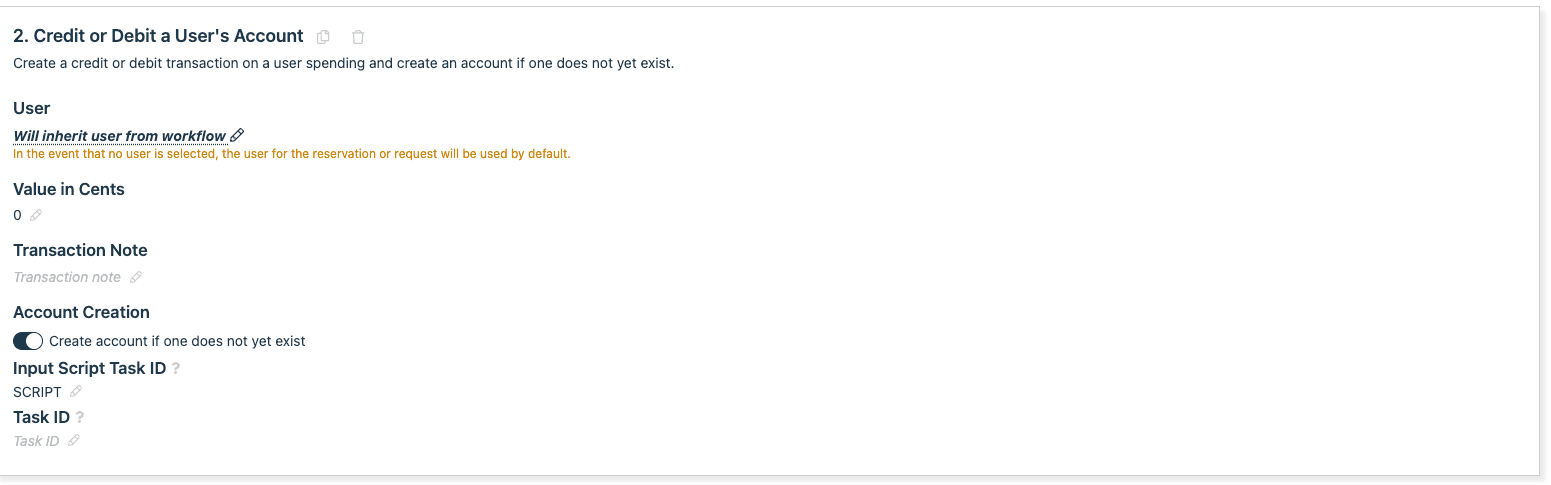This screenshot has width=1551, height=485.
Task: Open help tooltip for Input Script Task ID
Action: [x=176, y=369]
